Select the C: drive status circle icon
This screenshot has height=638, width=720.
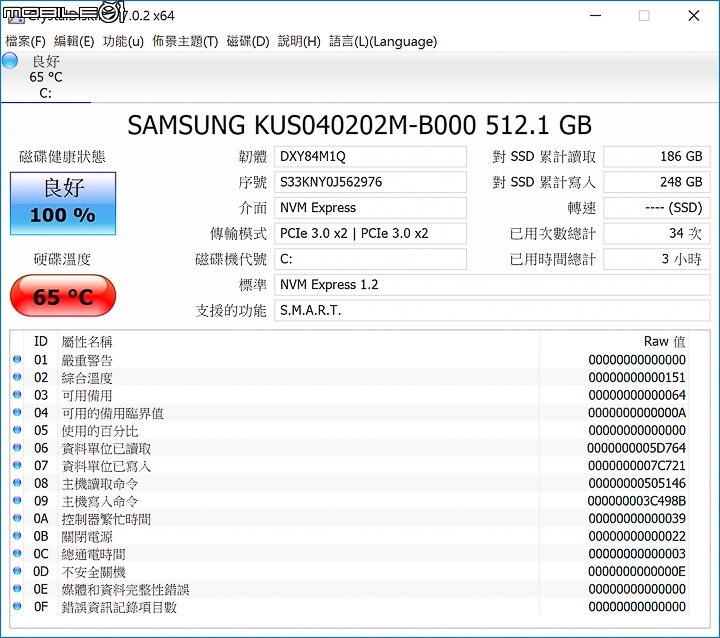click(10, 61)
